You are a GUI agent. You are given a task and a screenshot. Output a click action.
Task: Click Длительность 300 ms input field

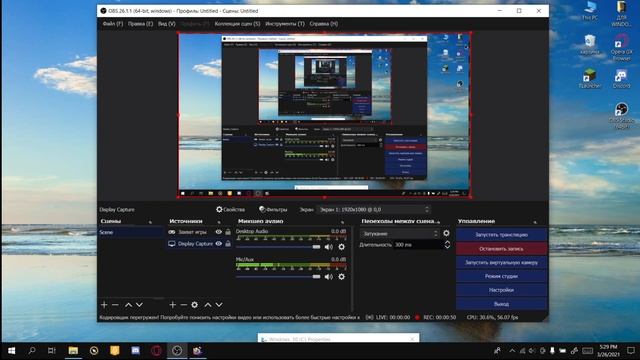tap(417, 245)
